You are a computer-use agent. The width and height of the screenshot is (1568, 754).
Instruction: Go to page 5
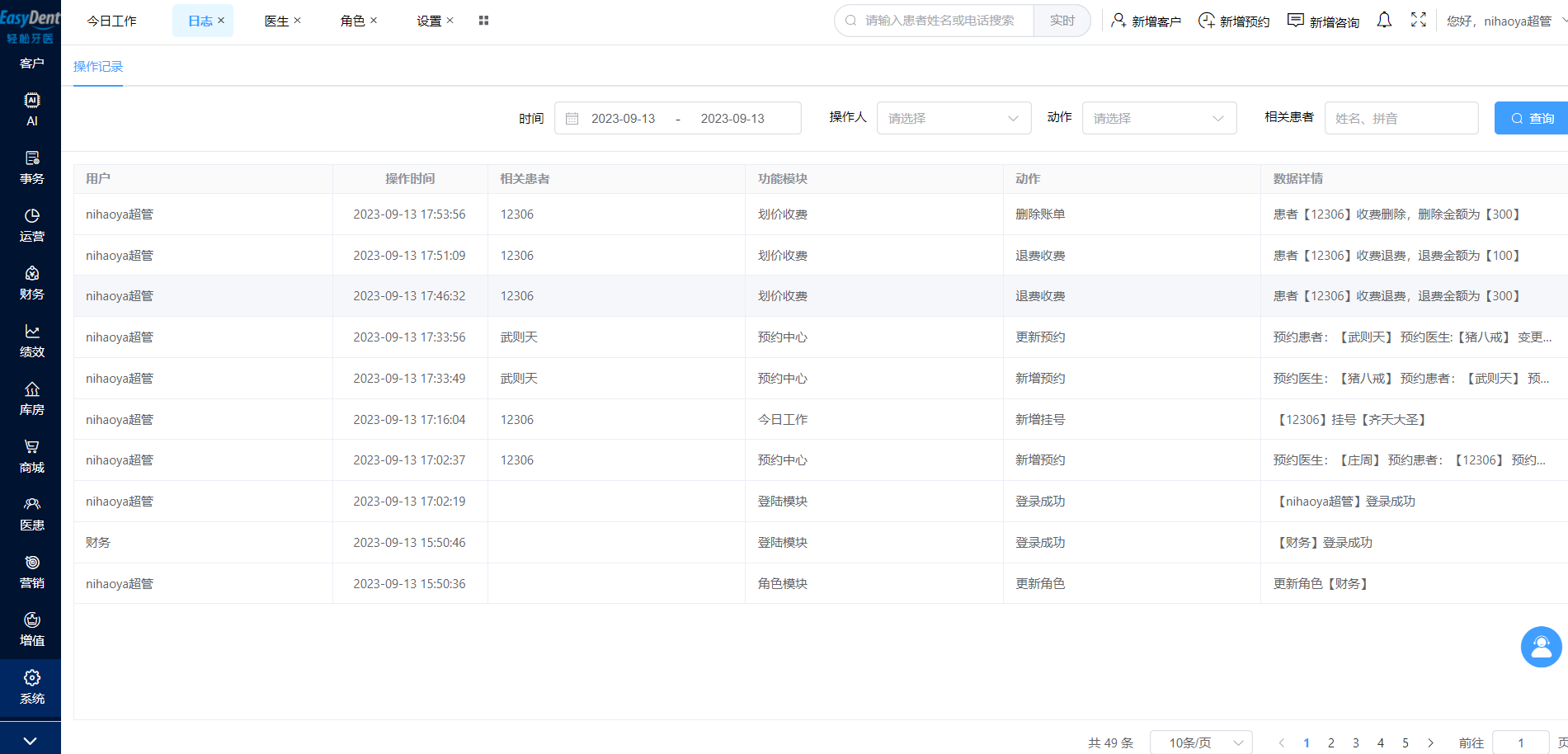pos(1405,742)
